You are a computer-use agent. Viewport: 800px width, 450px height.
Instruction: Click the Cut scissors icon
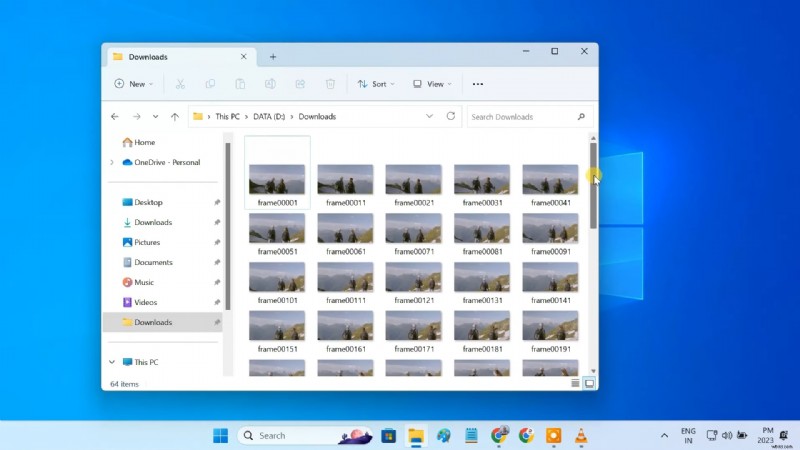click(180, 84)
